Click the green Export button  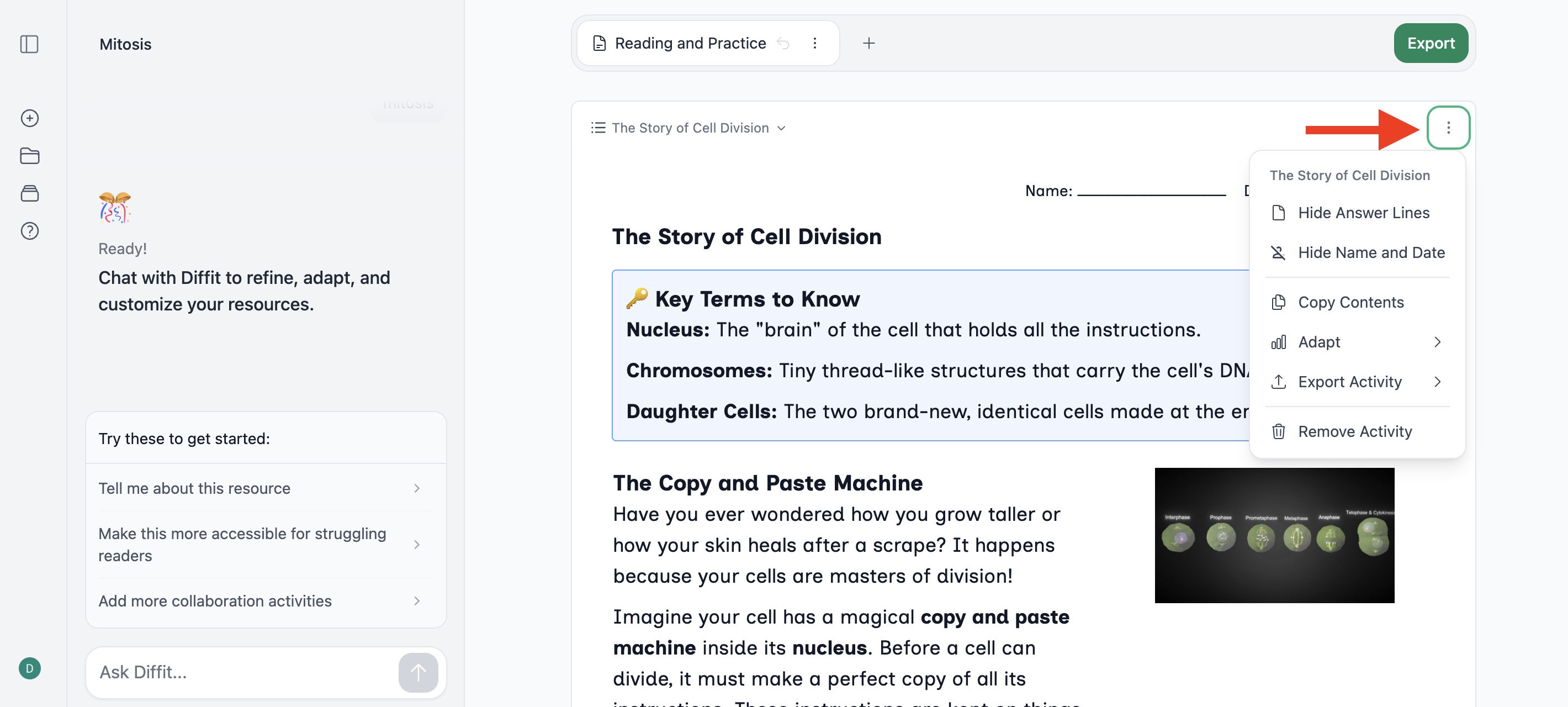click(1431, 43)
